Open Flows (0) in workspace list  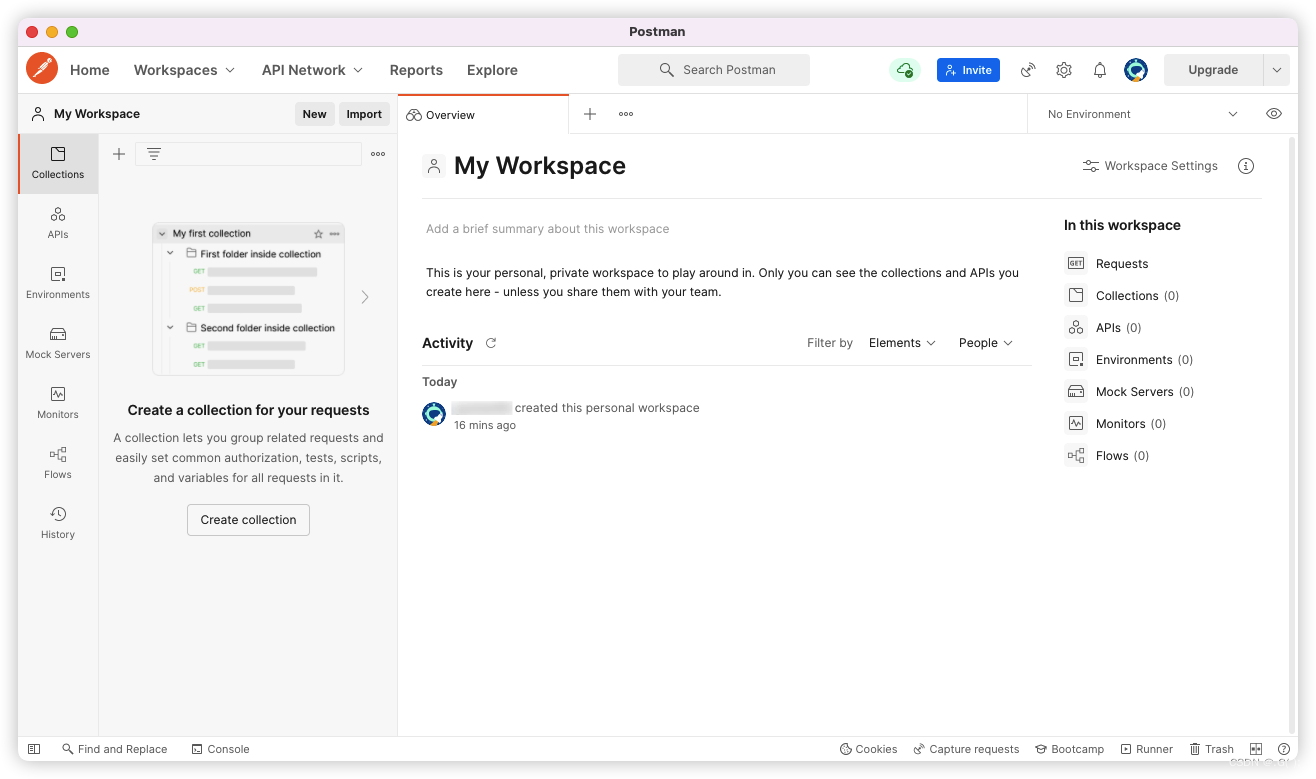click(1108, 456)
